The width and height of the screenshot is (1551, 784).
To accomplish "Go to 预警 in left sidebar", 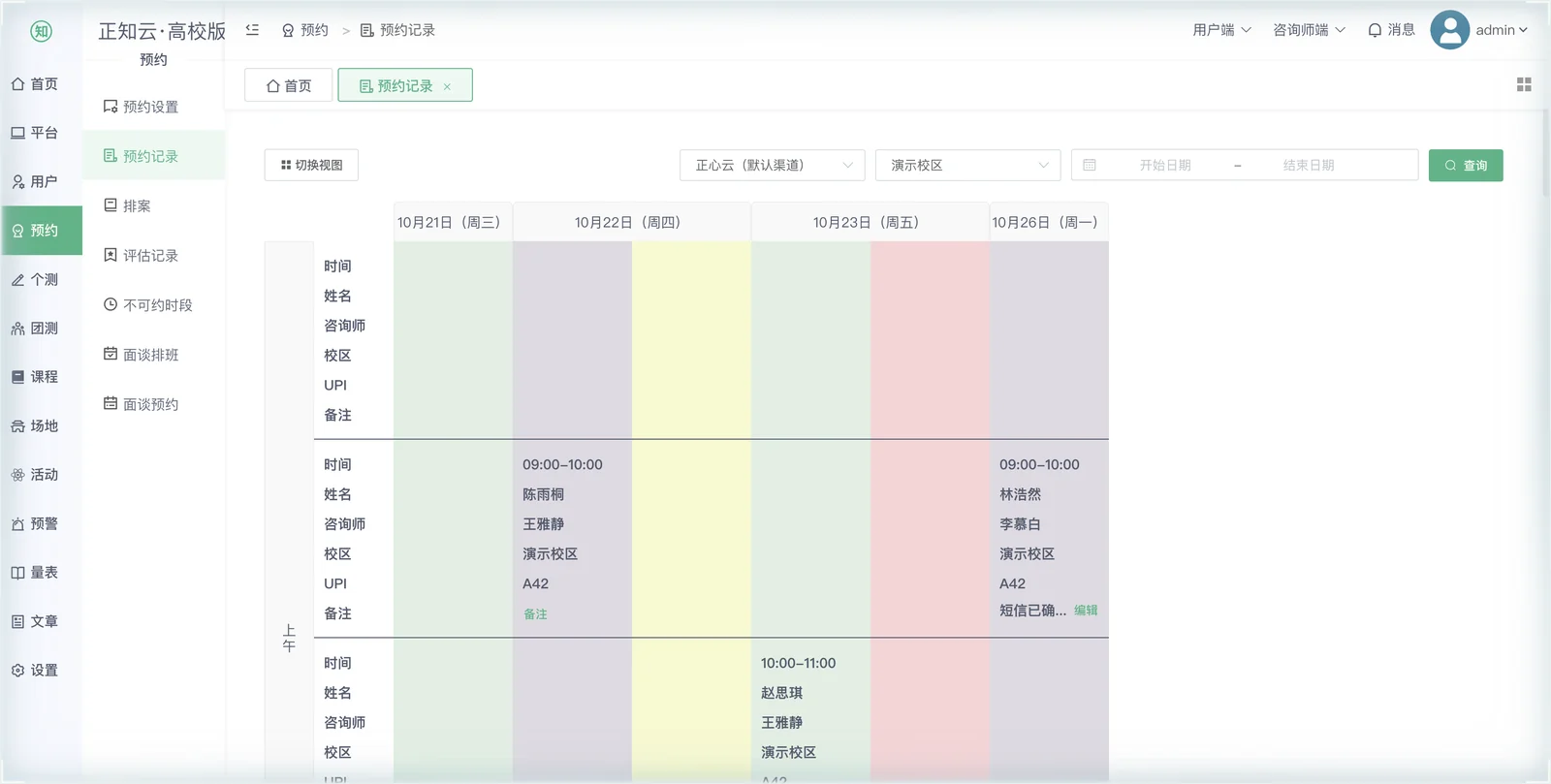I will (x=35, y=523).
